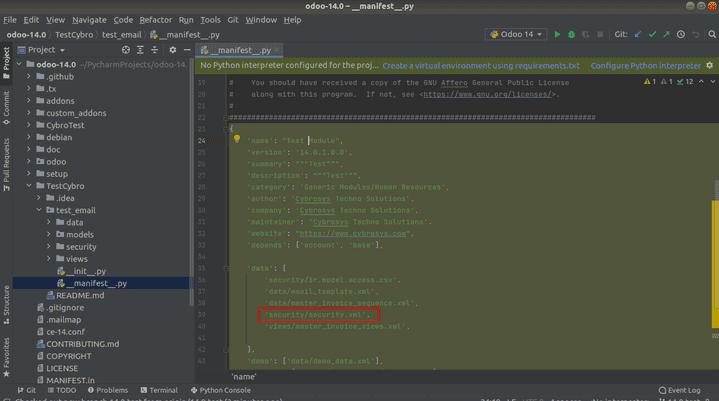Click the rollback undo arrow icon
The width and height of the screenshot is (719, 401).
[x=696, y=34]
